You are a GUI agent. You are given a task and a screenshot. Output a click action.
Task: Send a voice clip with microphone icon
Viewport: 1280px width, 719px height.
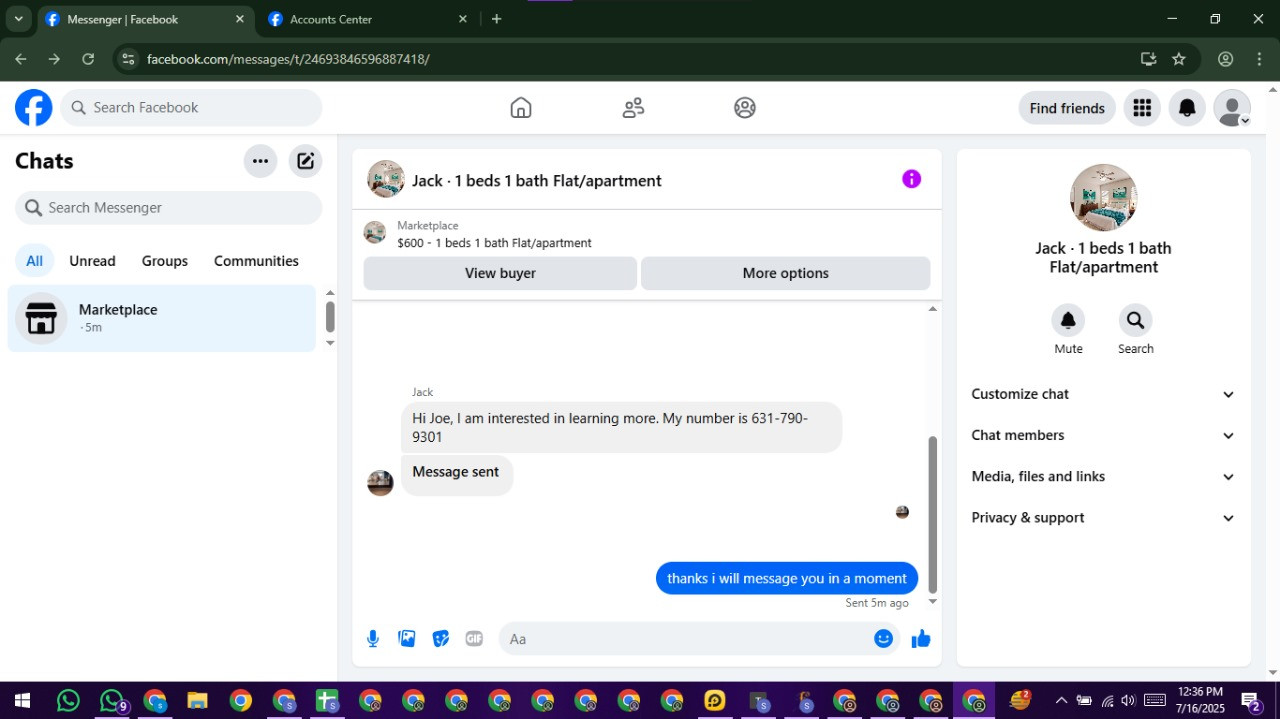point(373,638)
